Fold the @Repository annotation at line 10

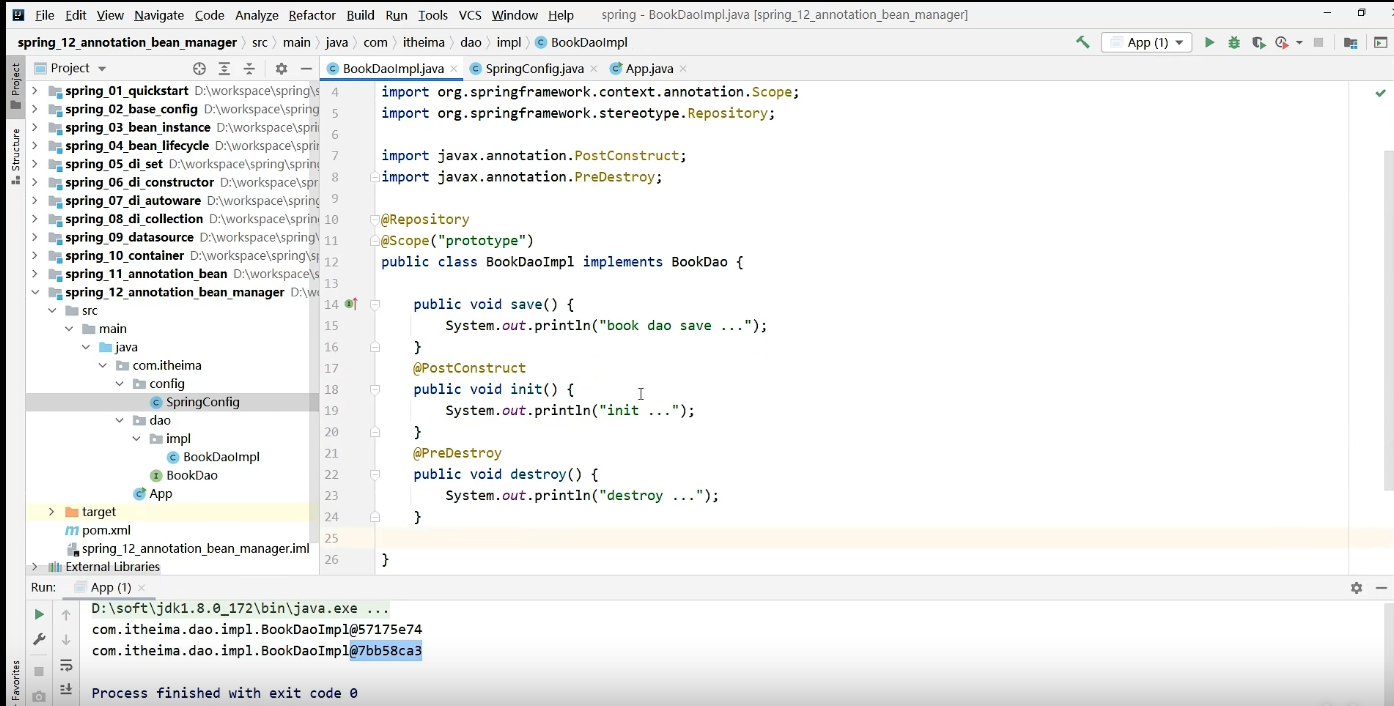point(375,219)
